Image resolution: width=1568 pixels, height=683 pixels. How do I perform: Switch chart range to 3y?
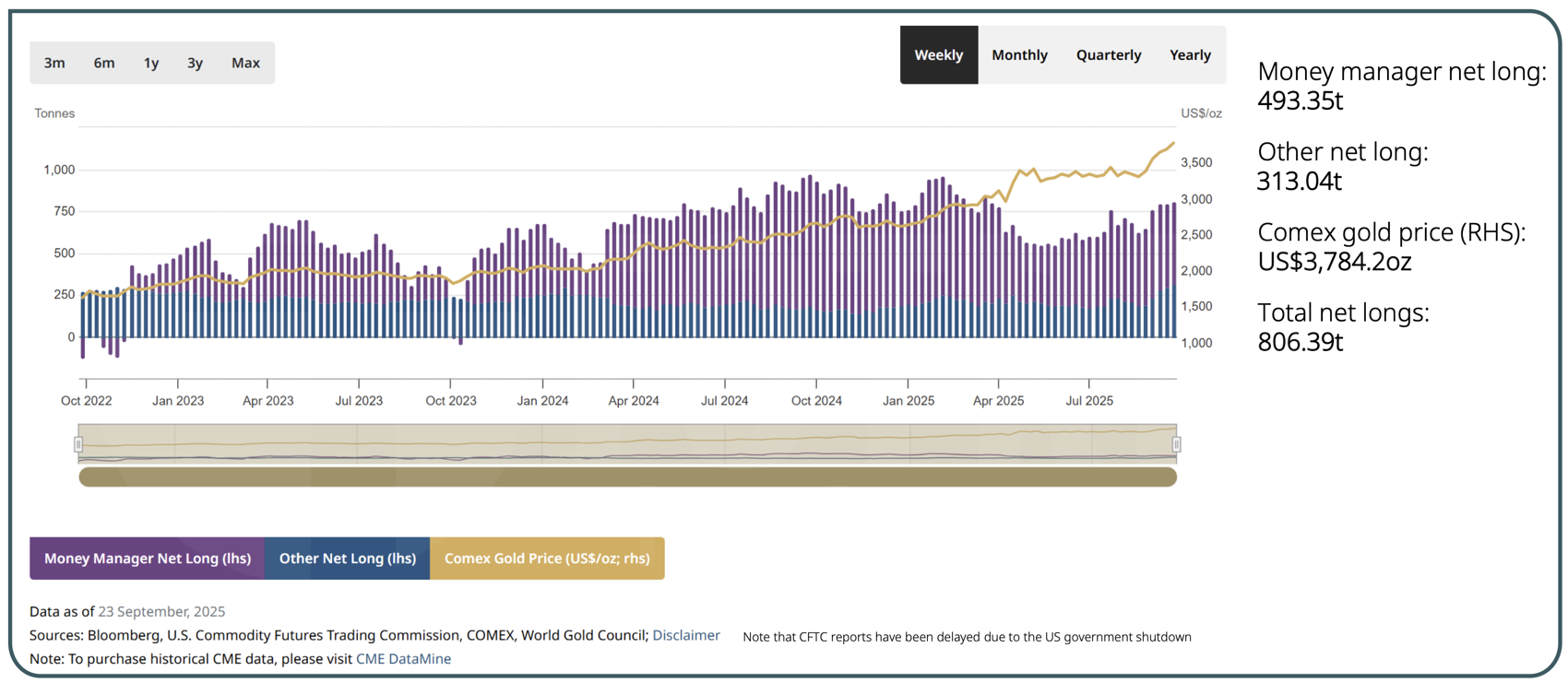tap(195, 63)
